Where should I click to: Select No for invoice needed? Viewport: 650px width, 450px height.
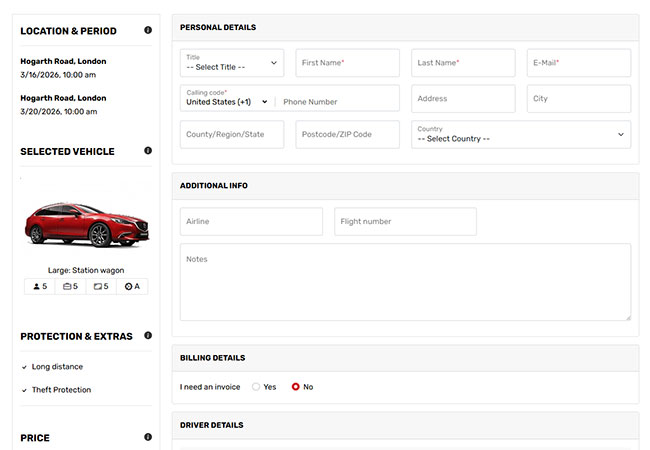(296, 387)
